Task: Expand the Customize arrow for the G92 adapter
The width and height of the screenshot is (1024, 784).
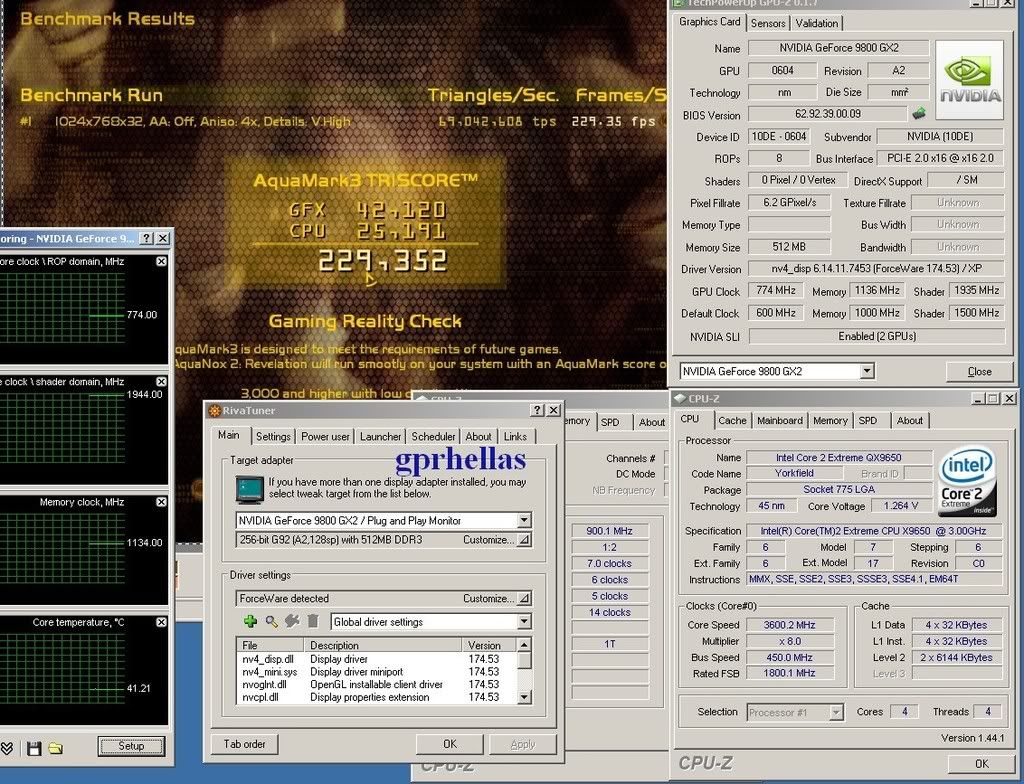Action: point(524,540)
